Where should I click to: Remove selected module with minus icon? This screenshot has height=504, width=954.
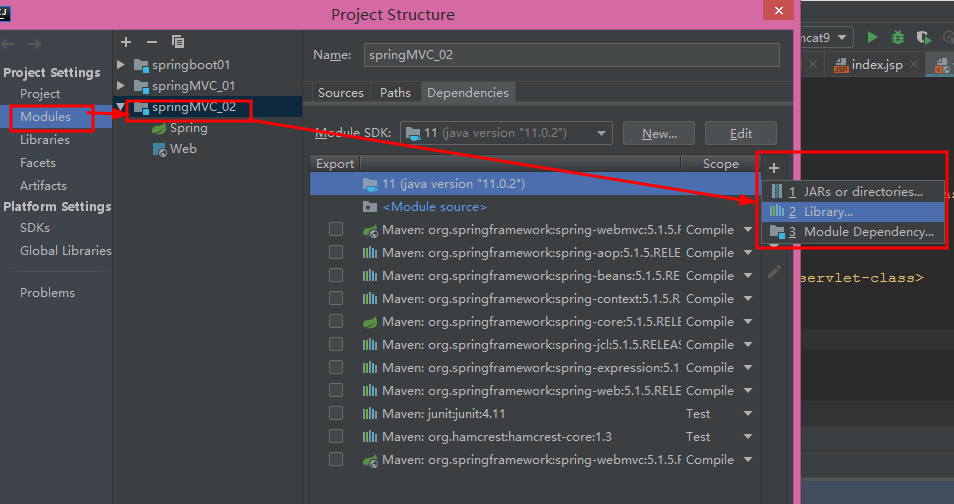(152, 42)
